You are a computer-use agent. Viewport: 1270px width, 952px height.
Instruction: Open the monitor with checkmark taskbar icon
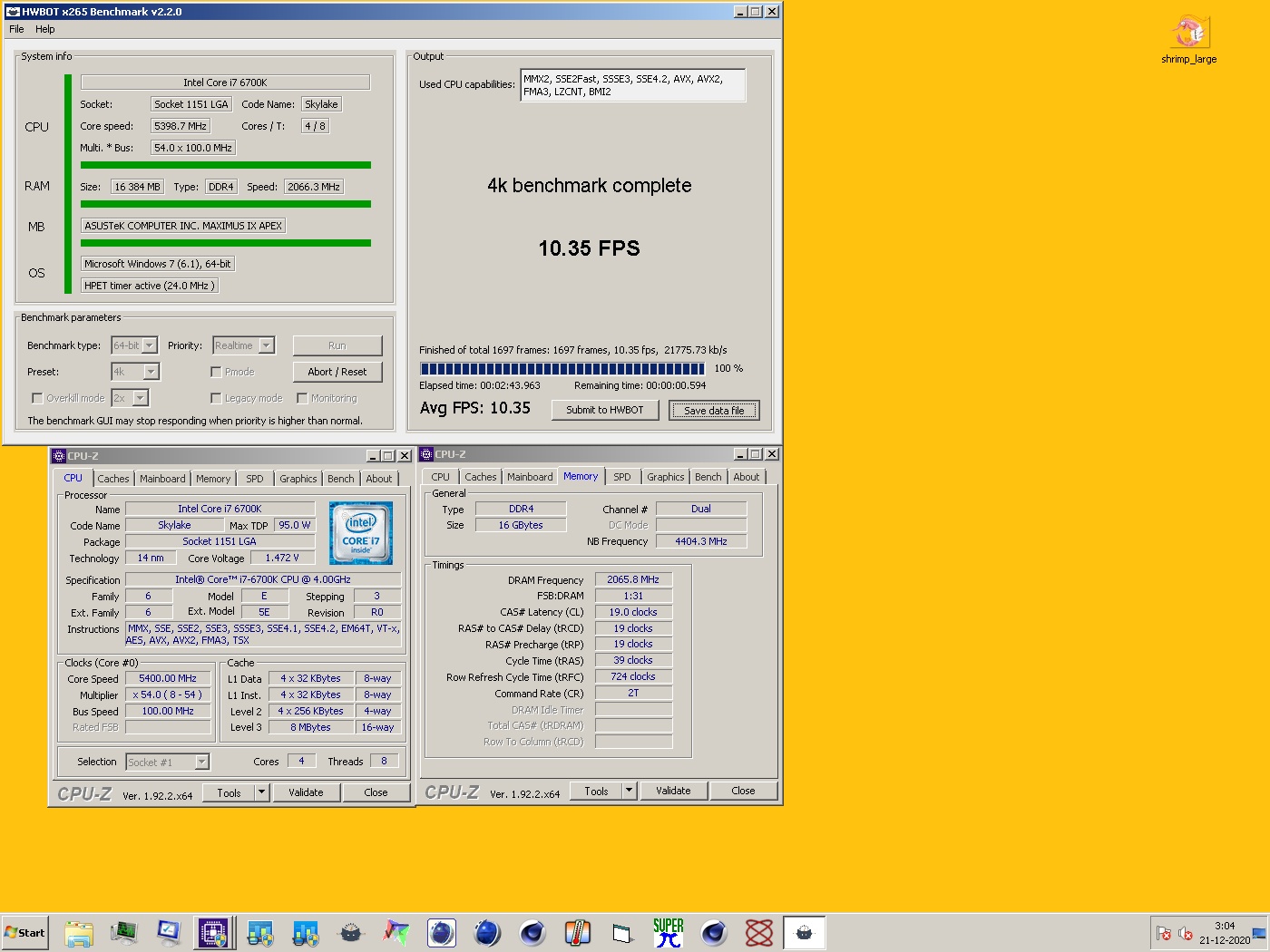169,932
